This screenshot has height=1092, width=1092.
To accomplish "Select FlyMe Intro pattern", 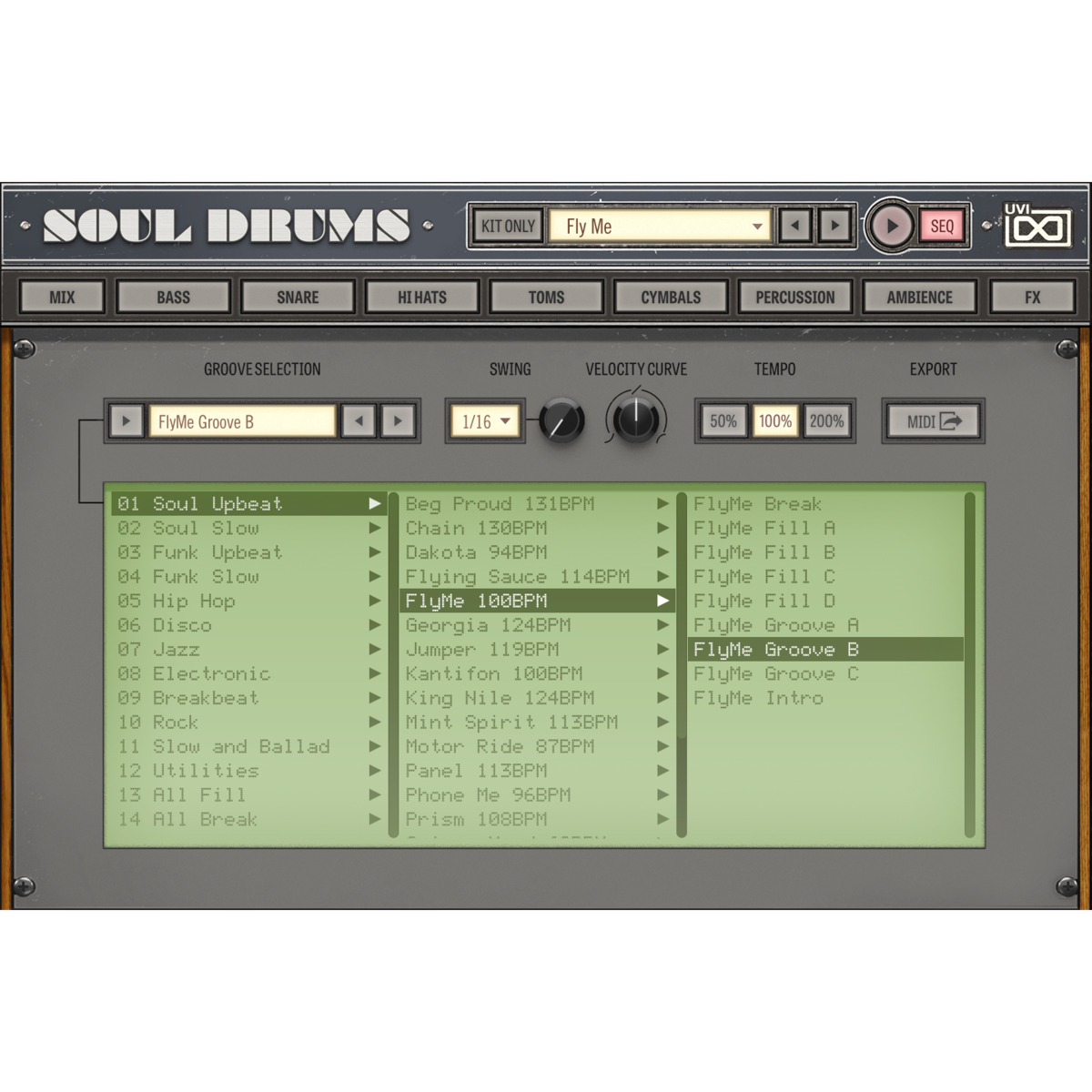I will 826,698.
